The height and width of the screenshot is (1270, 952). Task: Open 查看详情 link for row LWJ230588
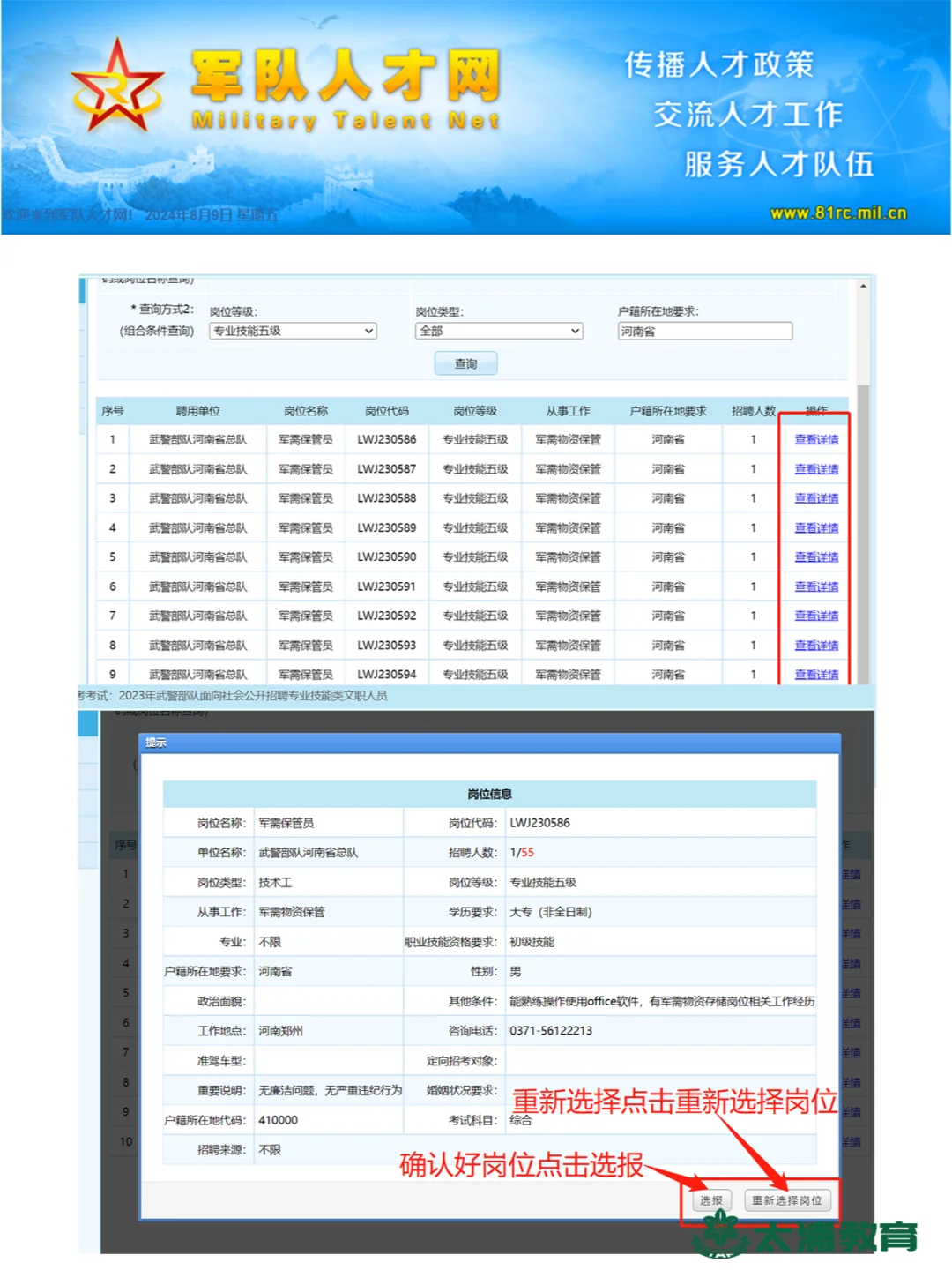point(816,498)
